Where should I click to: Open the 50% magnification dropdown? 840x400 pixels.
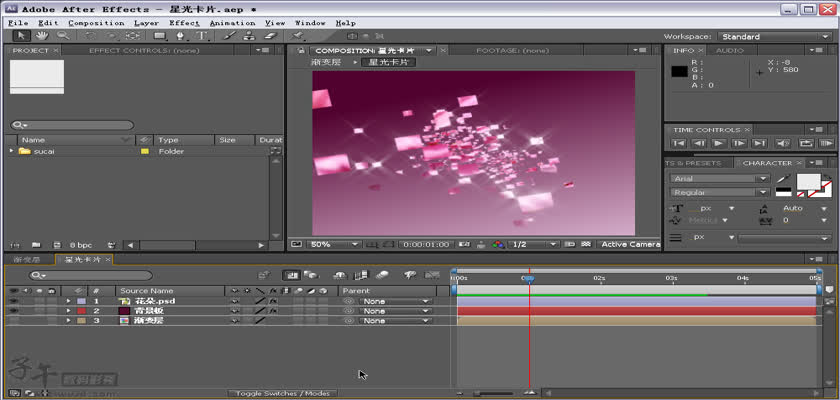(334, 244)
